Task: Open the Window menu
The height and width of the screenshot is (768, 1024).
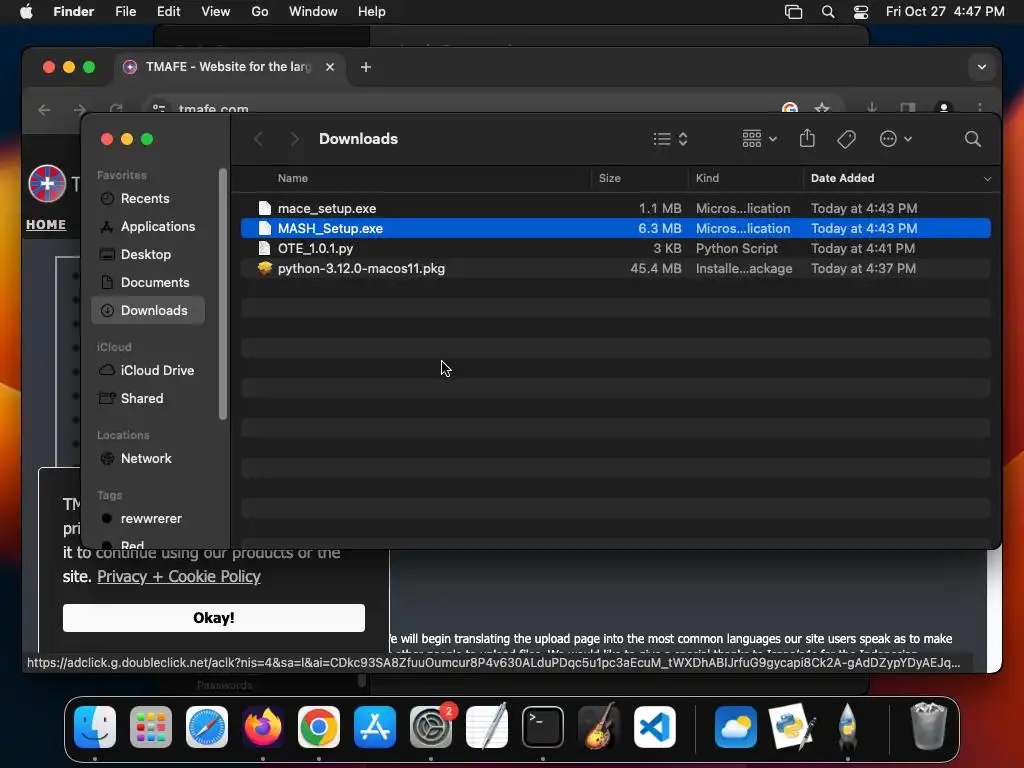Action: pos(313,12)
